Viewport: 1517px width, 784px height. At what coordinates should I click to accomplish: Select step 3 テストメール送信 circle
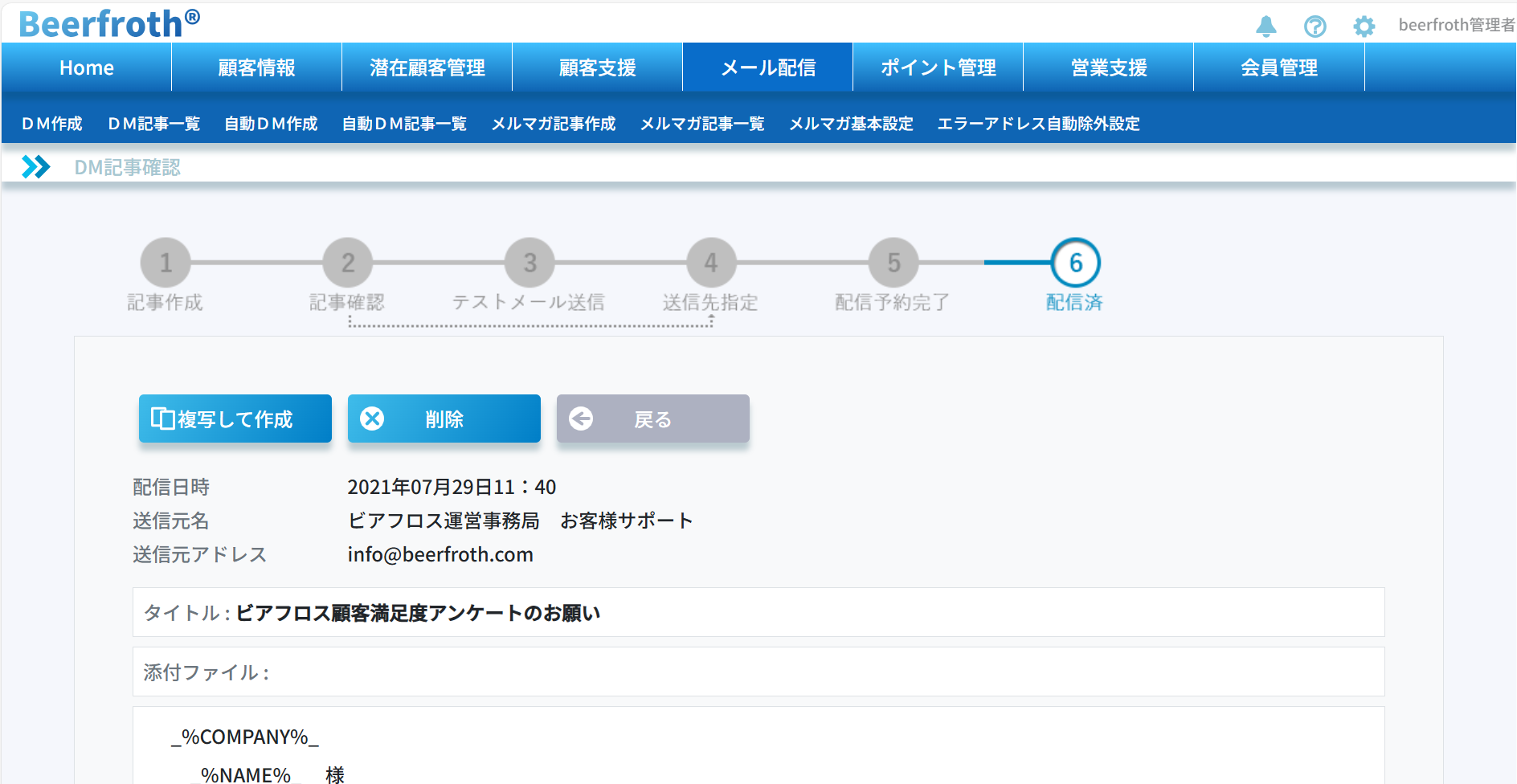530,263
